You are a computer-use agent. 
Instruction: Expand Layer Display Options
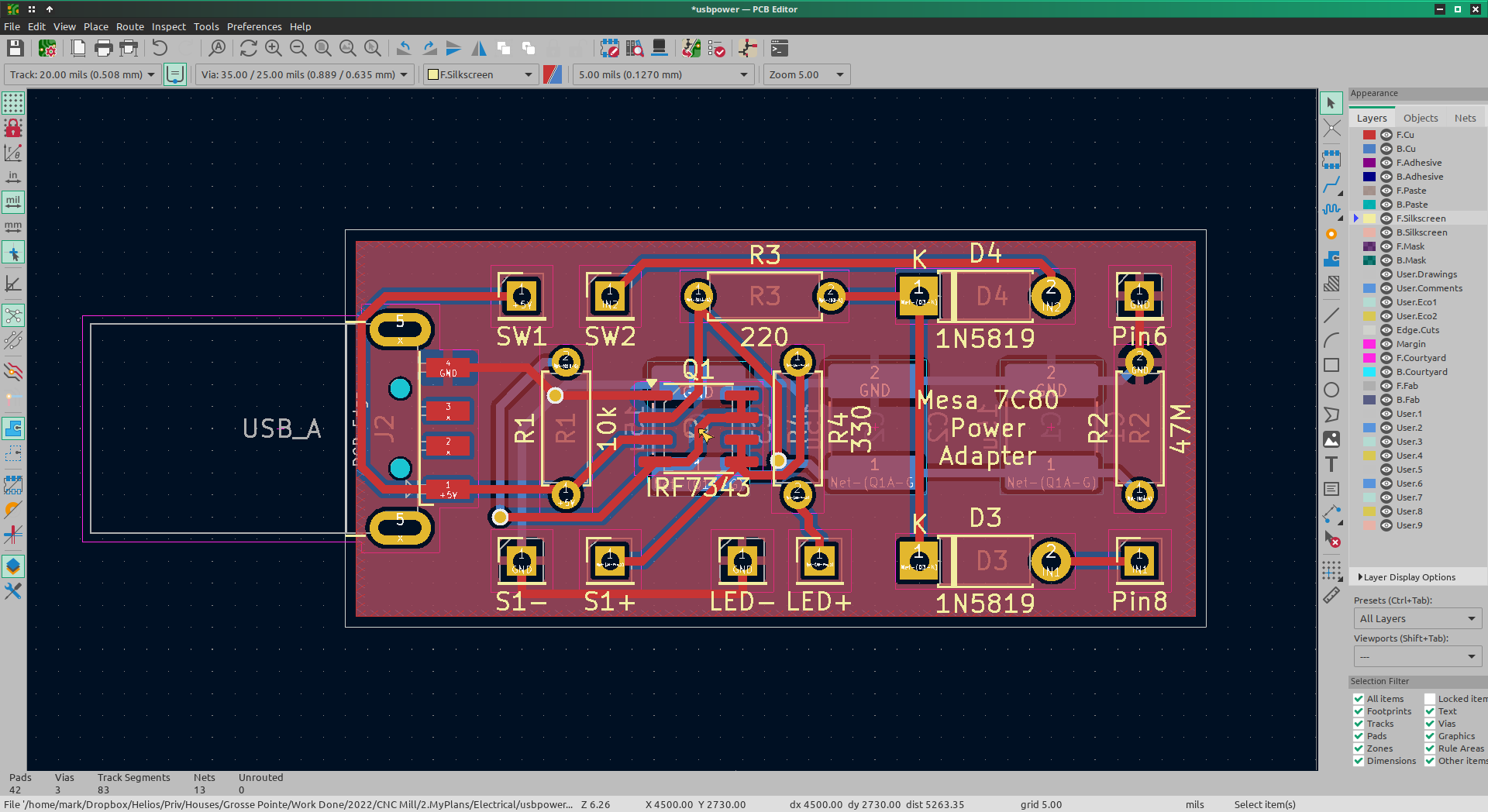pyautogui.click(x=1407, y=577)
